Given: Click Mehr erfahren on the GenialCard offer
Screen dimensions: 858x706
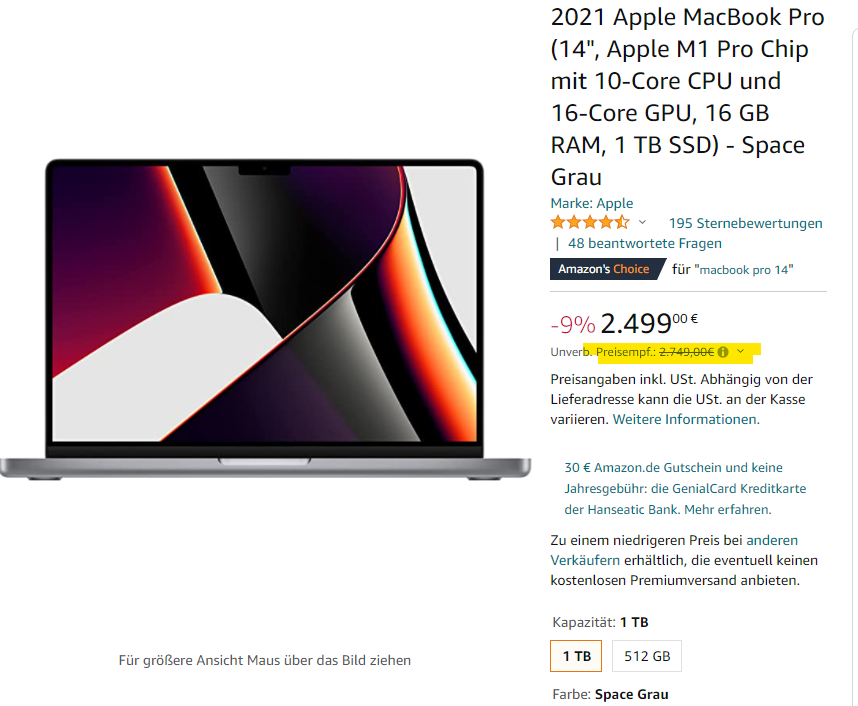Looking at the screenshot, I should tap(728, 510).
